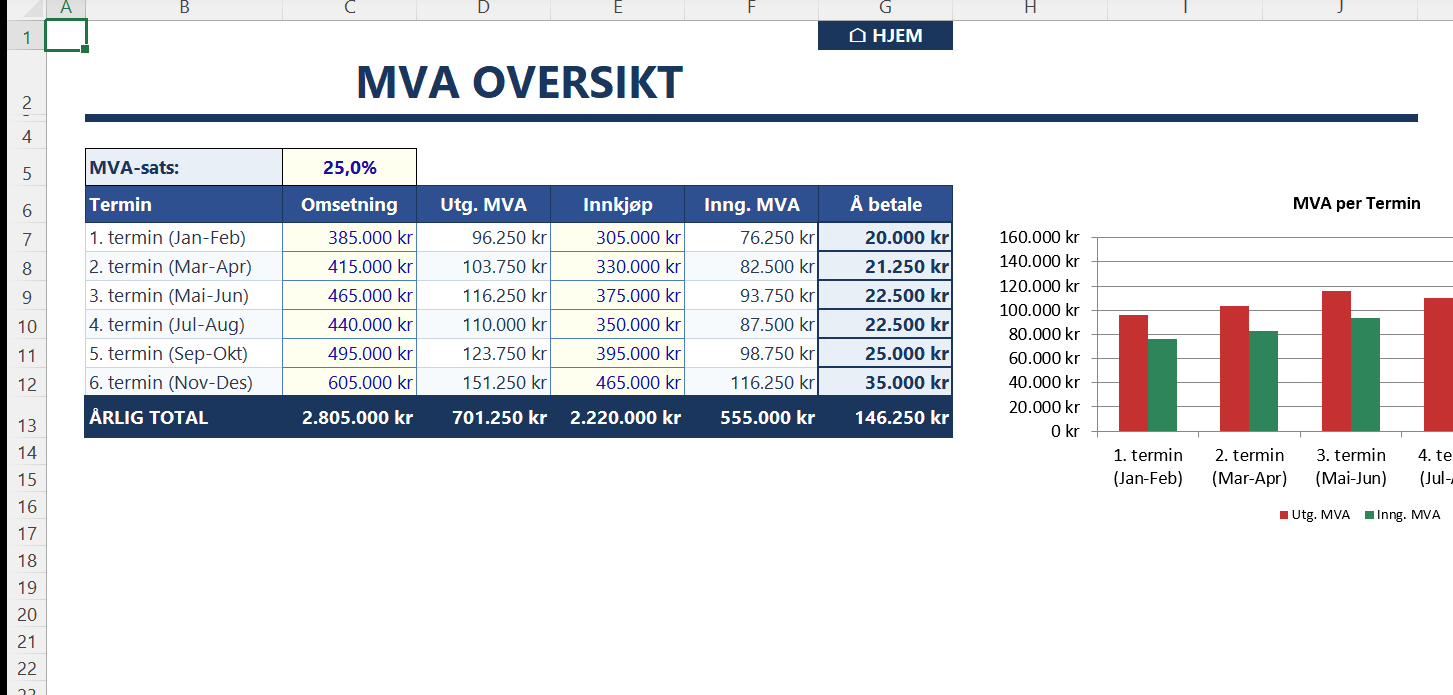Viewport: 1453px width, 695px height.
Task: Select row 13 header
Action: (27, 425)
